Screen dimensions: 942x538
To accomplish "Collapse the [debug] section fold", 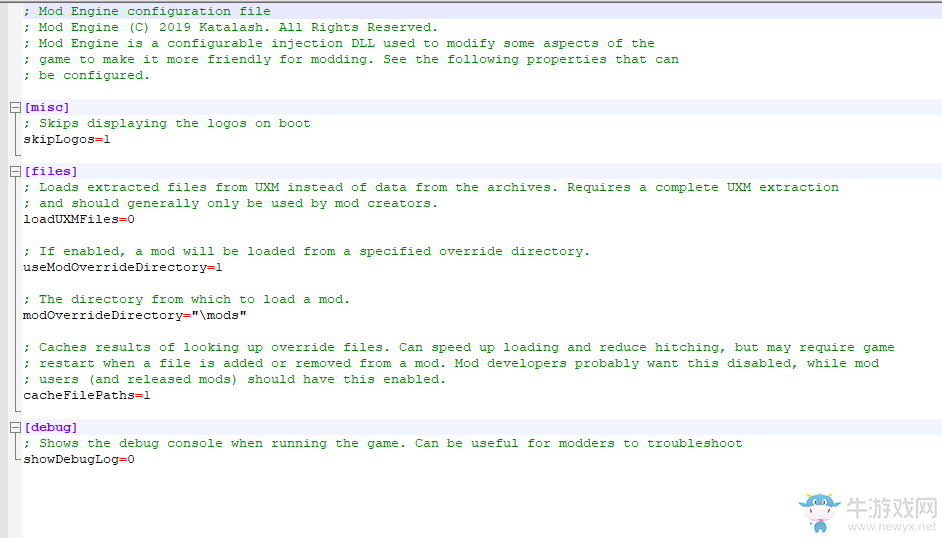I will click(x=16, y=428).
